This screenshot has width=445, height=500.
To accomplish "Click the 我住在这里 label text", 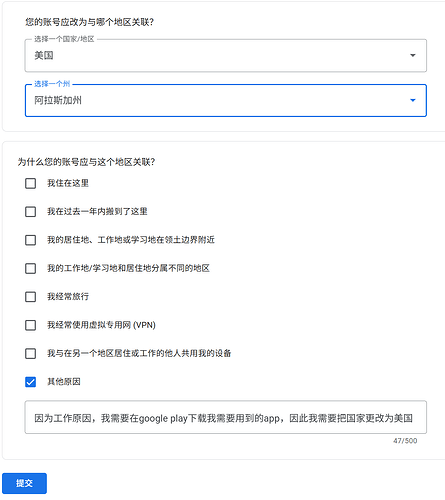I will [68, 183].
